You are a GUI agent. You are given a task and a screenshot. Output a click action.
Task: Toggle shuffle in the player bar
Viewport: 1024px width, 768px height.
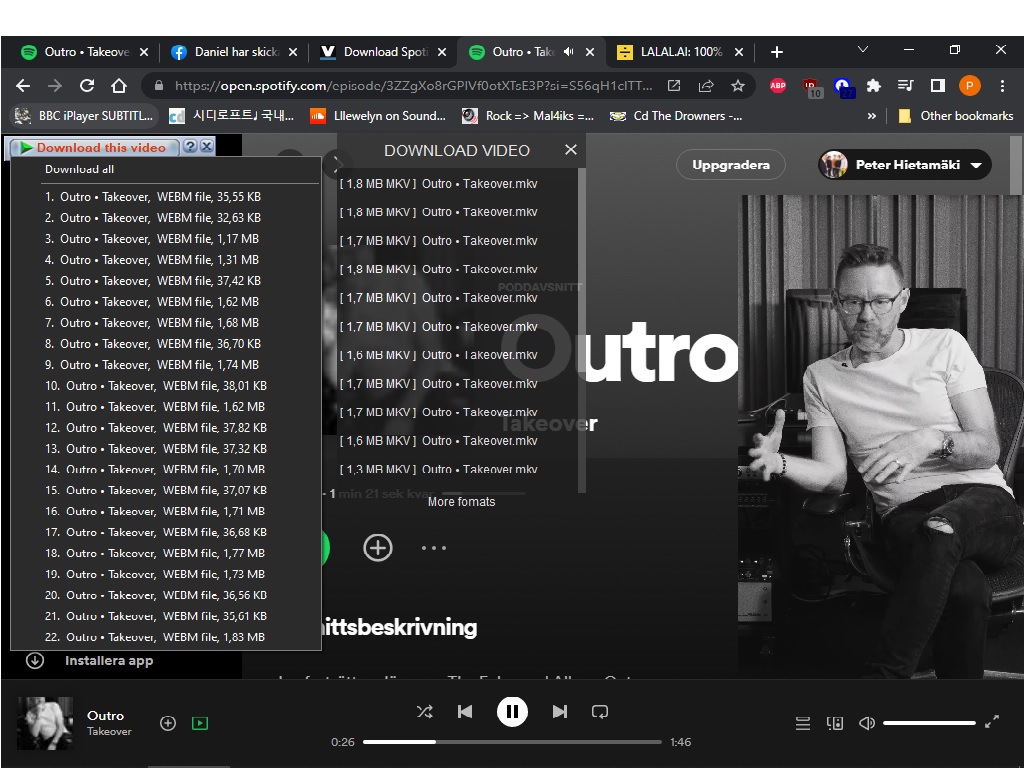point(424,711)
